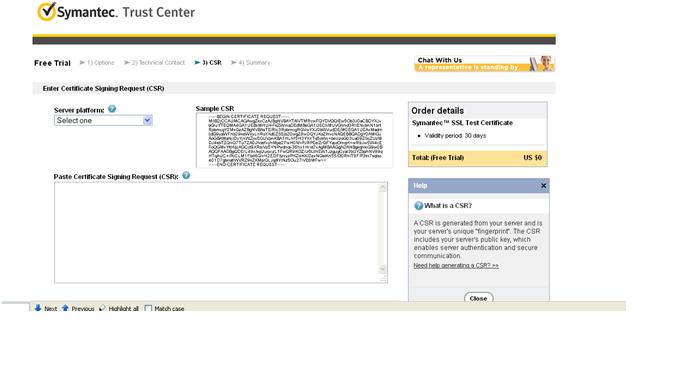
Task: Go to step 2) Technical Contact
Action: point(158,63)
